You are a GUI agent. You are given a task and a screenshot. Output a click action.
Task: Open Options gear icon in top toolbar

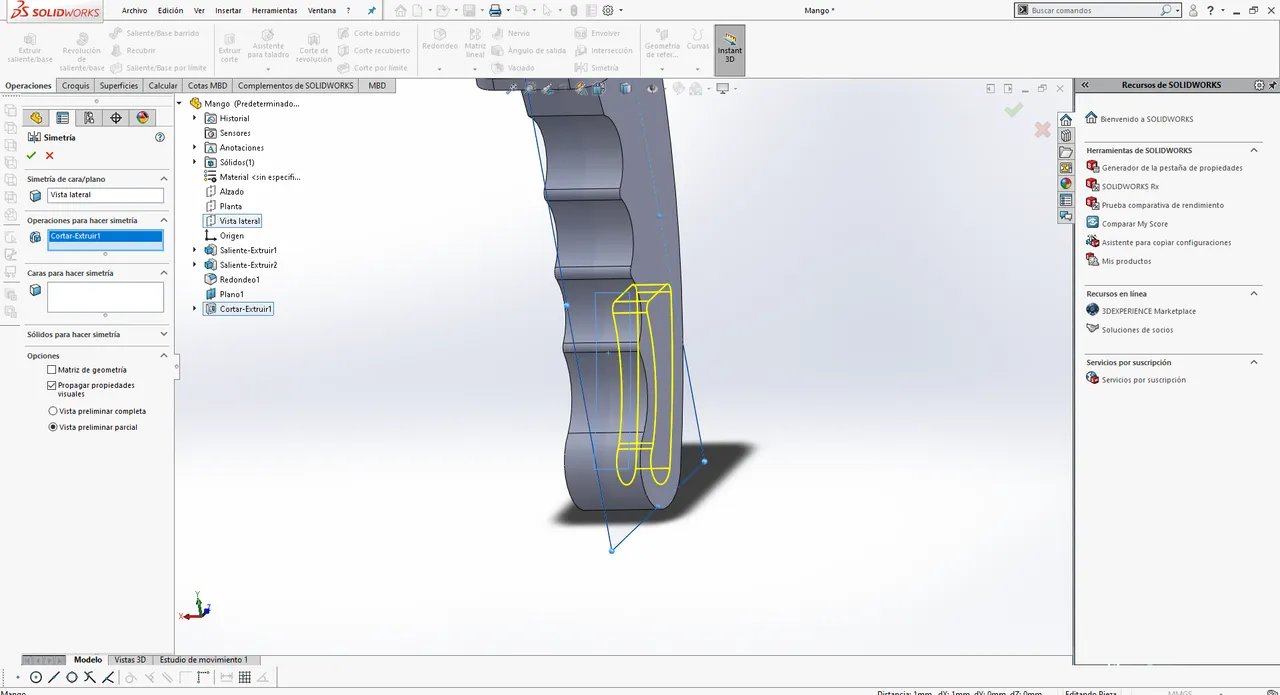607,10
